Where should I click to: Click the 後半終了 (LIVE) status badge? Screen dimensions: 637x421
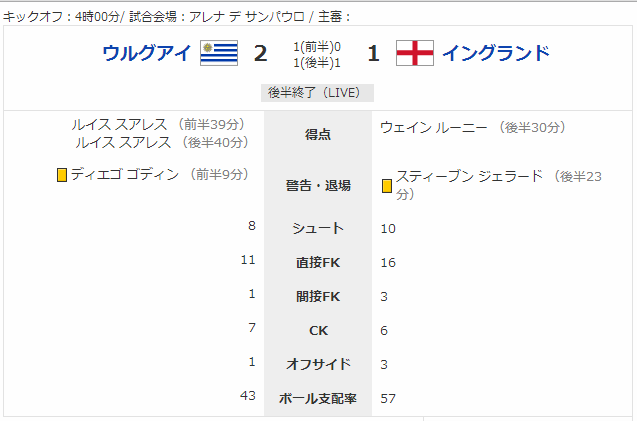pos(317,93)
